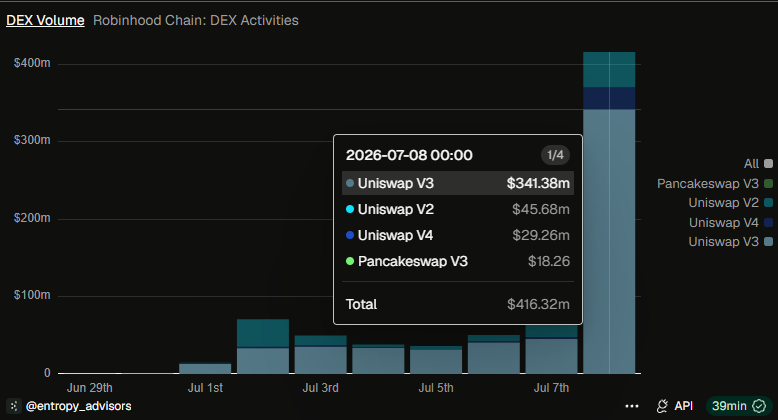The image size is (778, 420).
Task: Visit the @entropy_advisors author profile
Action: click(78, 406)
